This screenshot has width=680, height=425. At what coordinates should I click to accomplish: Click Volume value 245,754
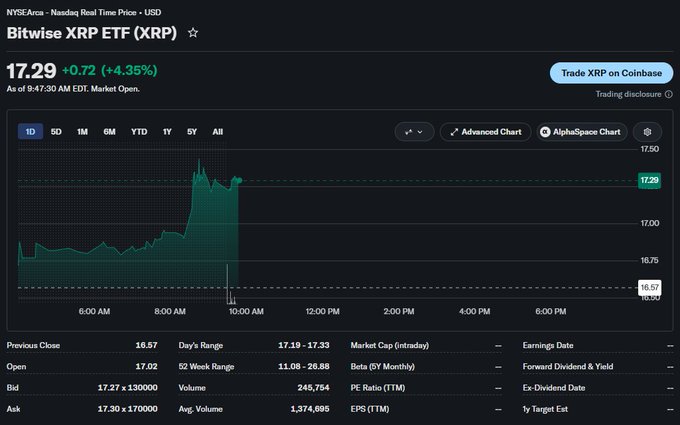(x=313, y=388)
